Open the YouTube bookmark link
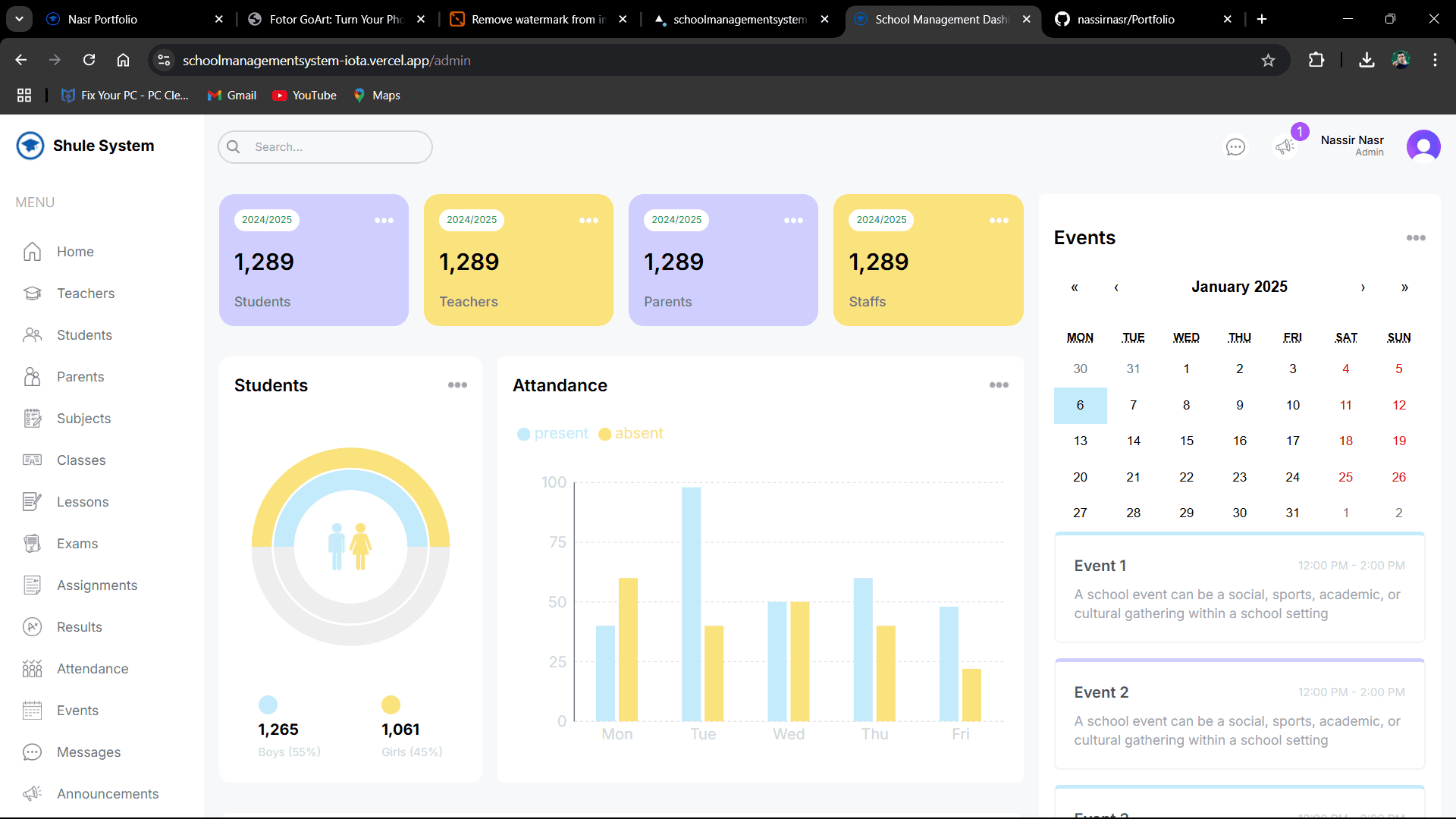The height and width of the screenshot is (819, 1456). [305, 96]
